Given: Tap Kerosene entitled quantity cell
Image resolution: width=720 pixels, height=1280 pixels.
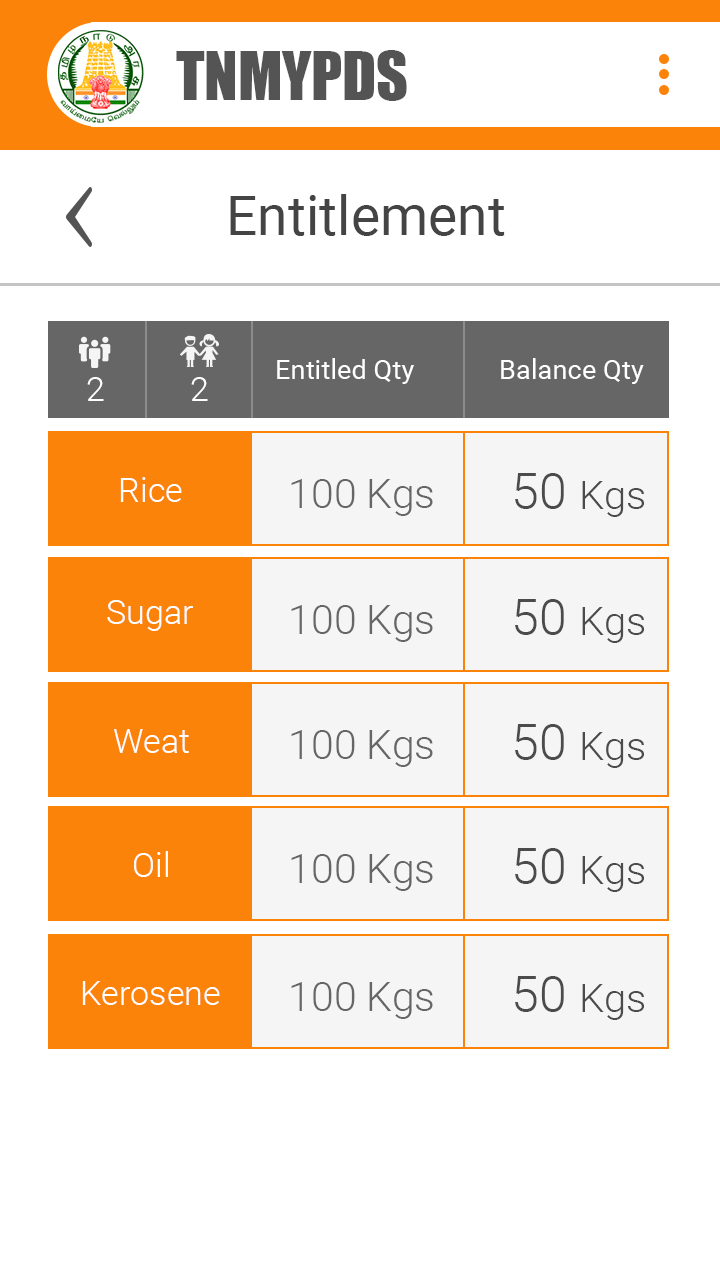Looking at the screenshot, I should pos(361,996).
